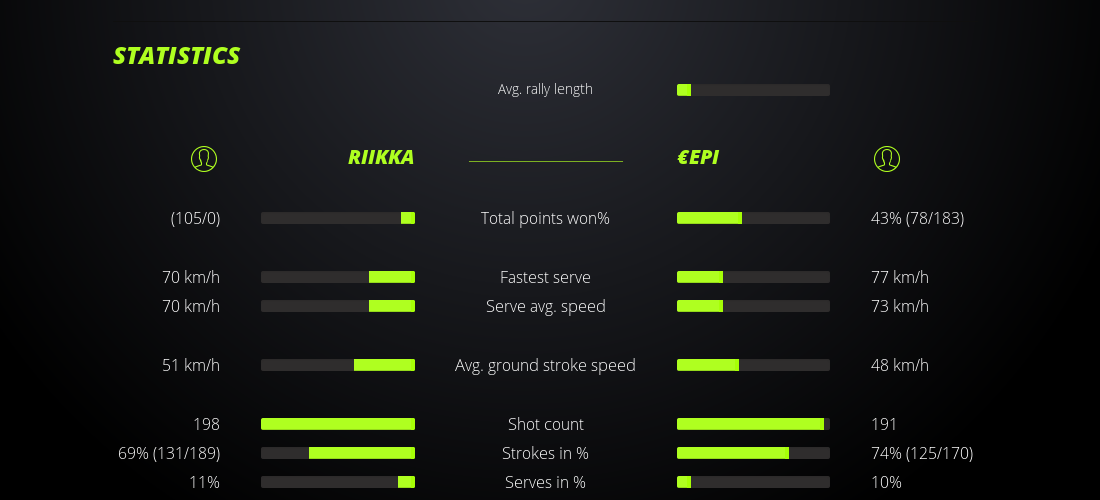This screenshot has height=500, width=1100.
Task: Click the Avg. rally length label
Action: (x=545, y=89)
